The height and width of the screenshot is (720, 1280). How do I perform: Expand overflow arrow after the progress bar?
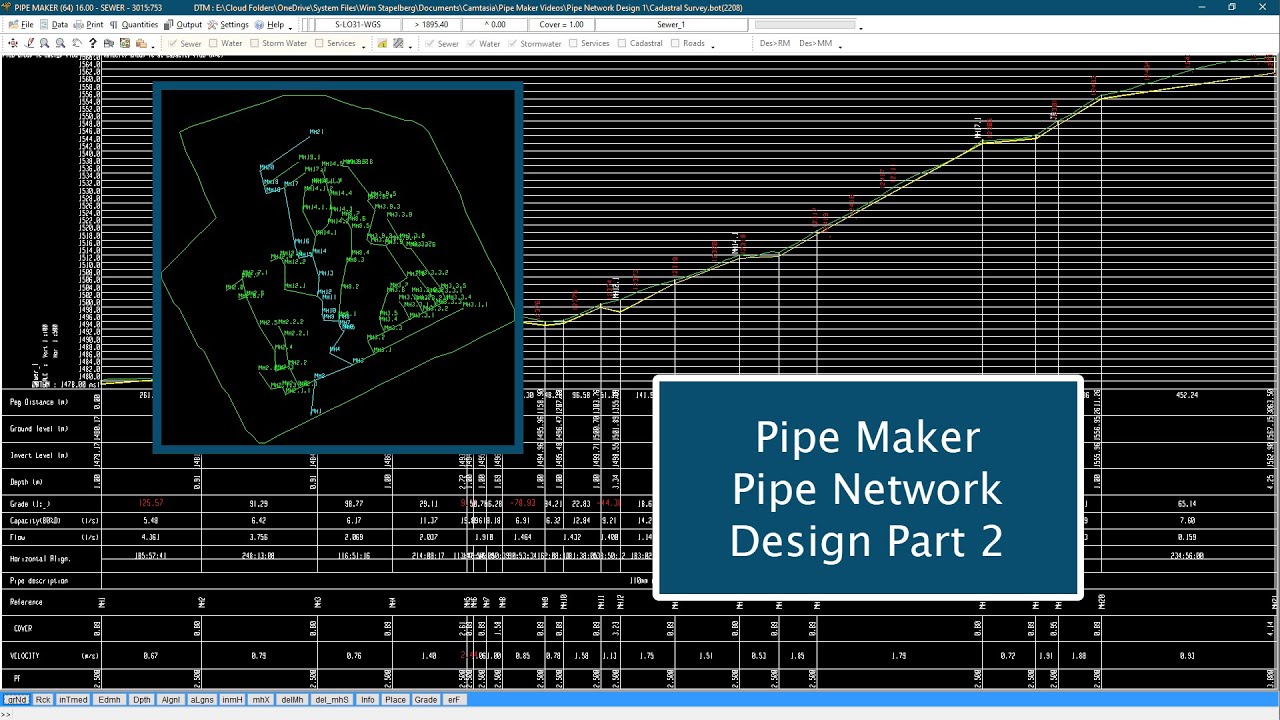tap(861, 26)
